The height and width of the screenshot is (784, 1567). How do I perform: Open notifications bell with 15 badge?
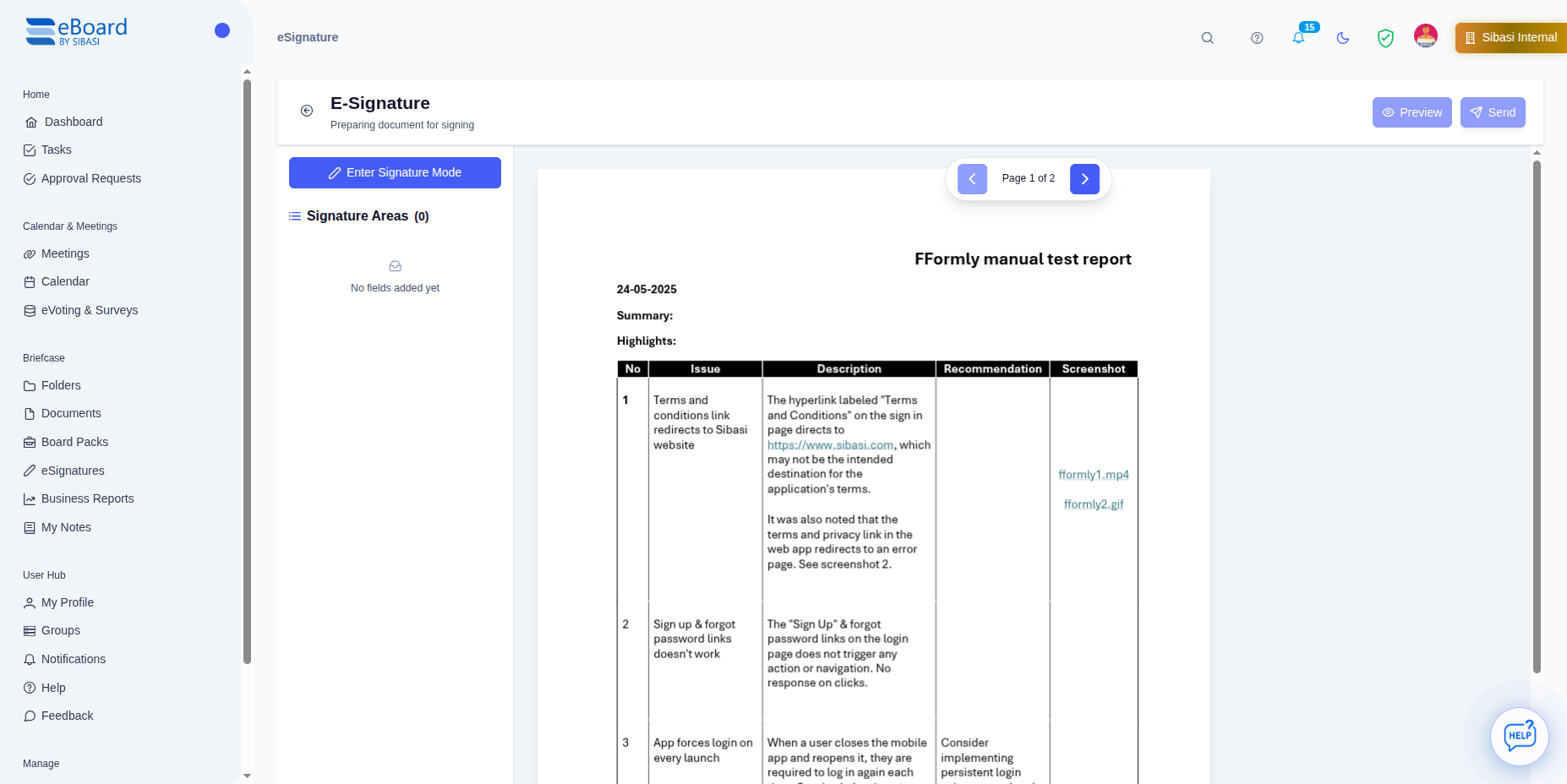point(1299,38)
